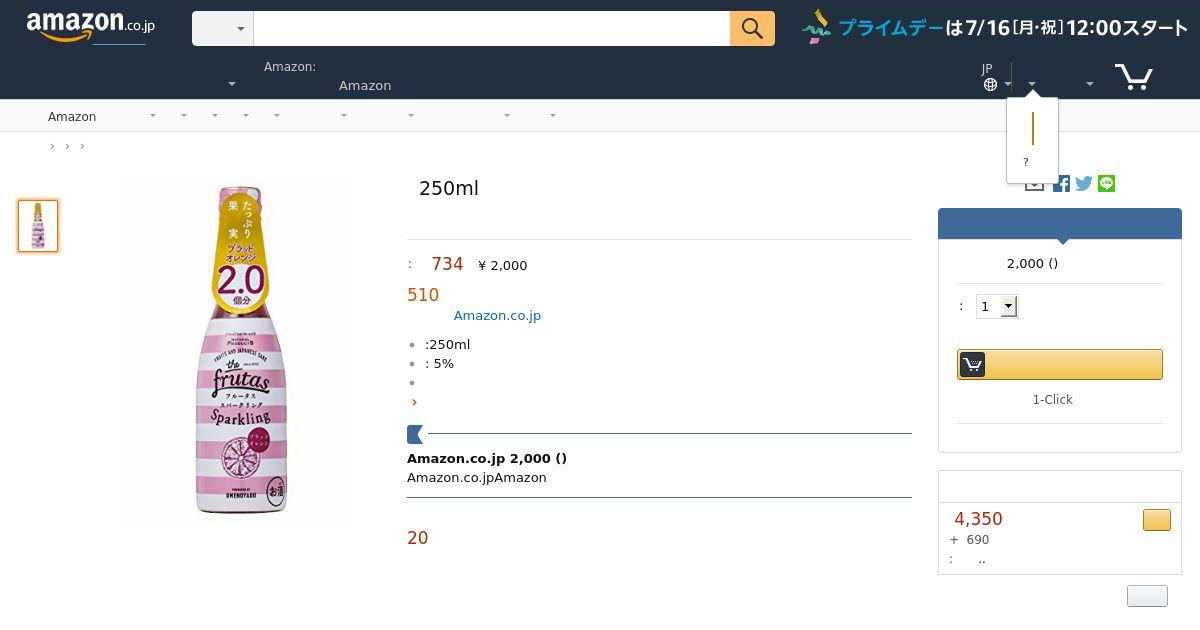Click the 1-Click purchase link
The width and height of the screenshot is (1200, 630).
click(x=1052, y=400)
